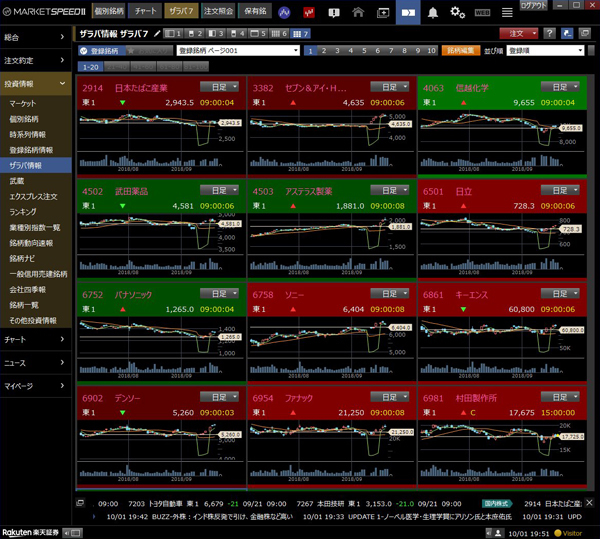Open the 注文 dropdown button
This screenshot has width=600, height=539.
coord(518,34)
